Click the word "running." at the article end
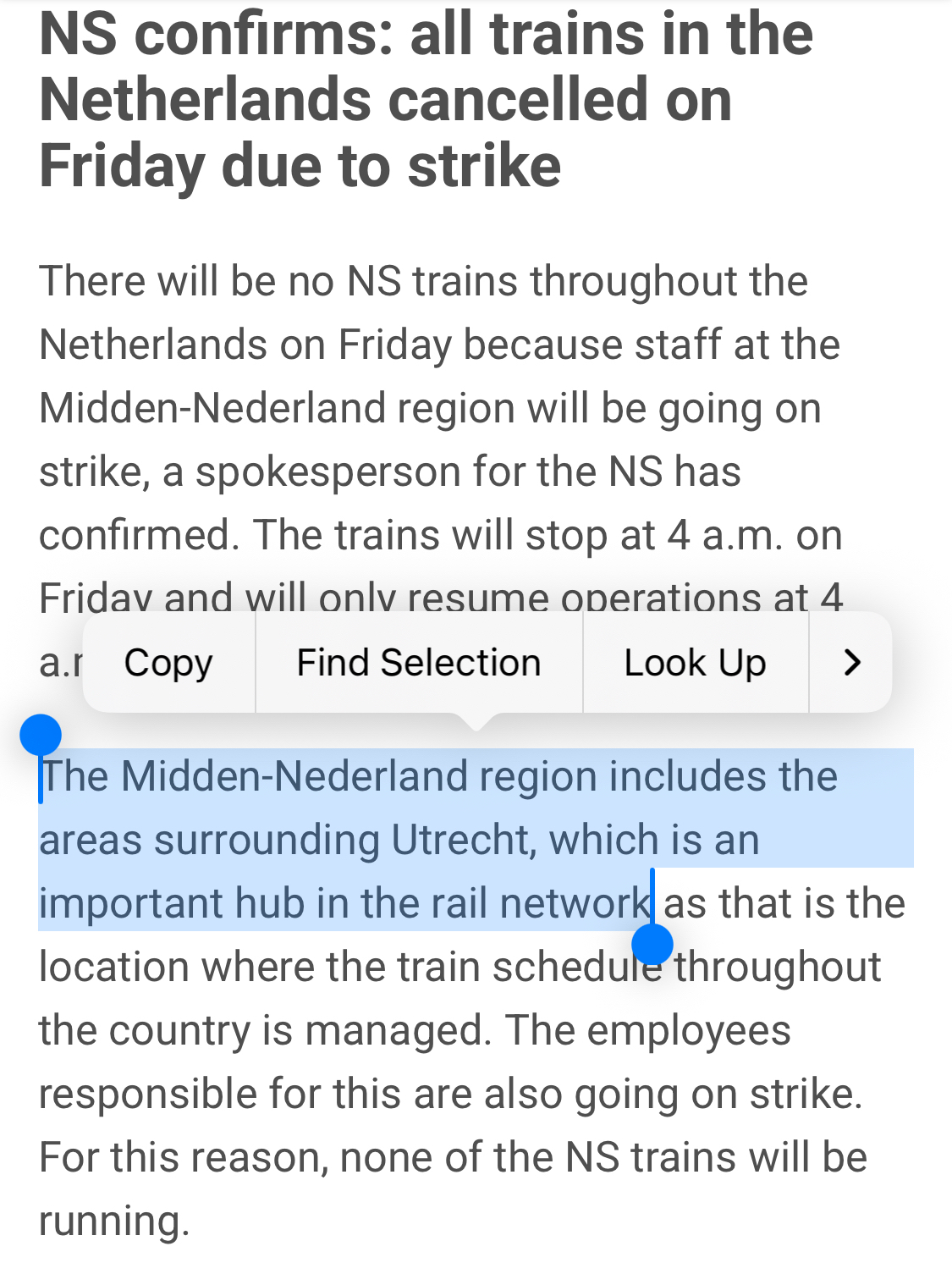Screen dimensions: 952x1285 coord(114,1222)
